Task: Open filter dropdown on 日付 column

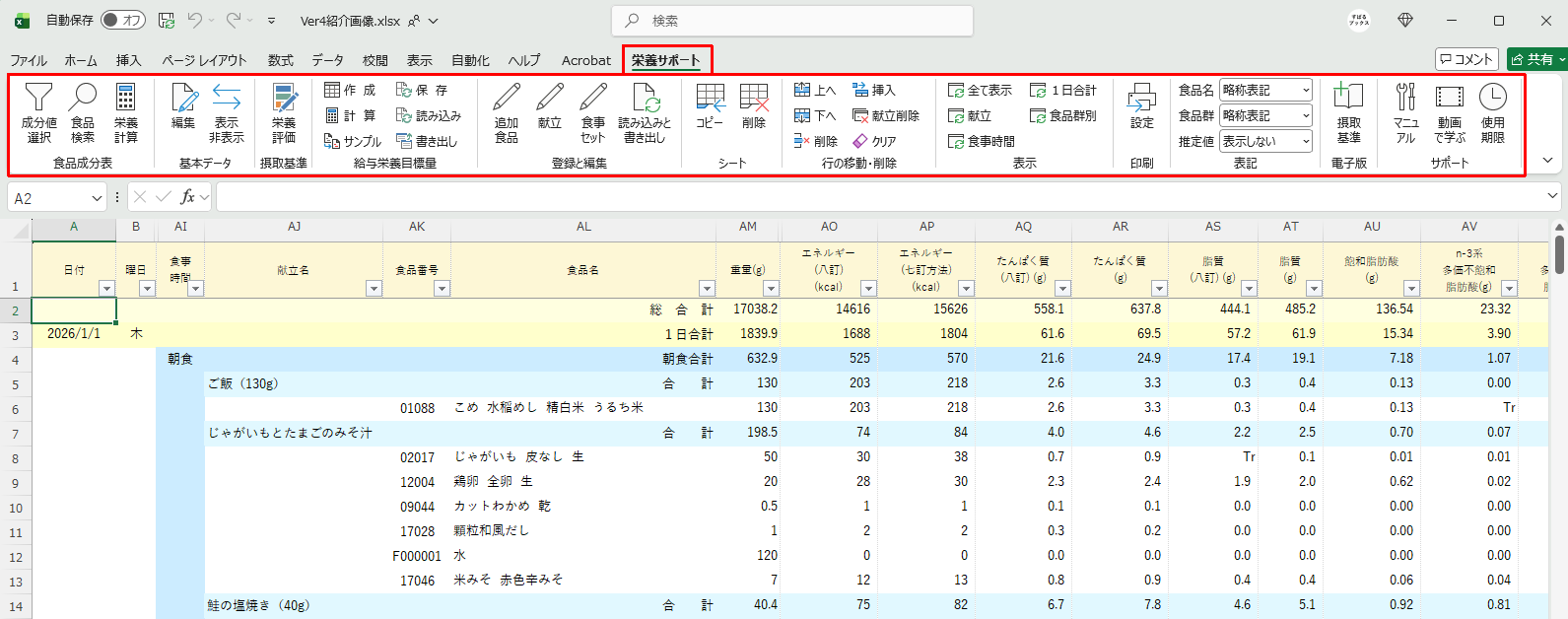Action: [107, 288]
